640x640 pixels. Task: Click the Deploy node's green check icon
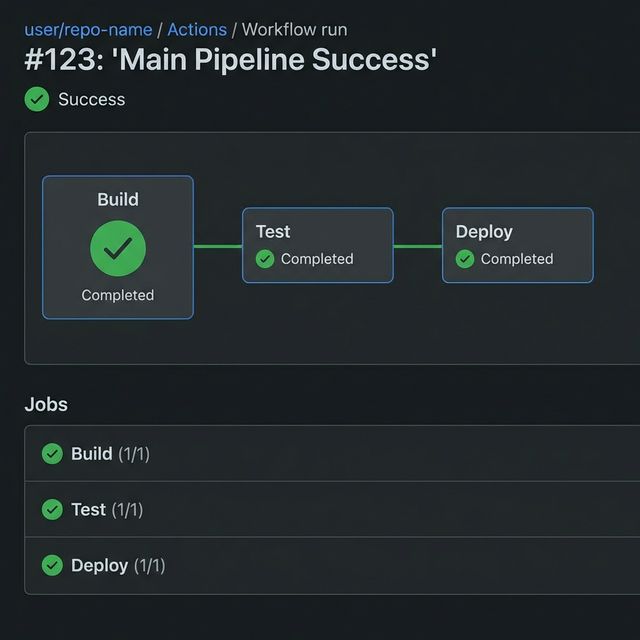coord(465,259)
